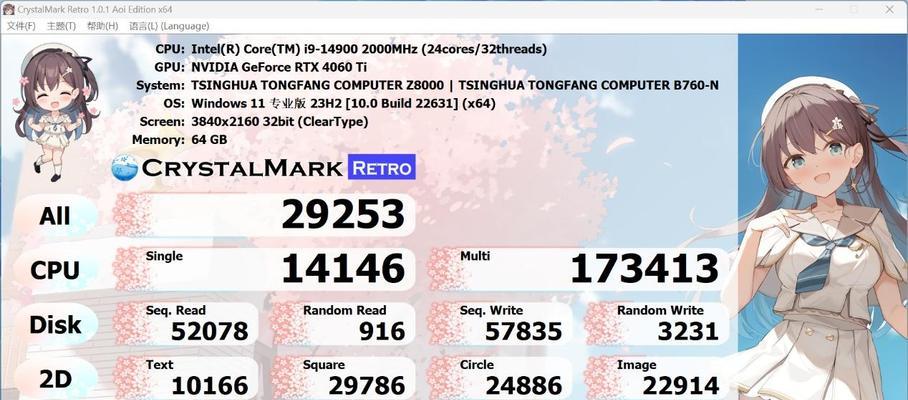Select the Random Write score 3231
The height and width of the screenshot is (400, 908).
pos(688,332)
